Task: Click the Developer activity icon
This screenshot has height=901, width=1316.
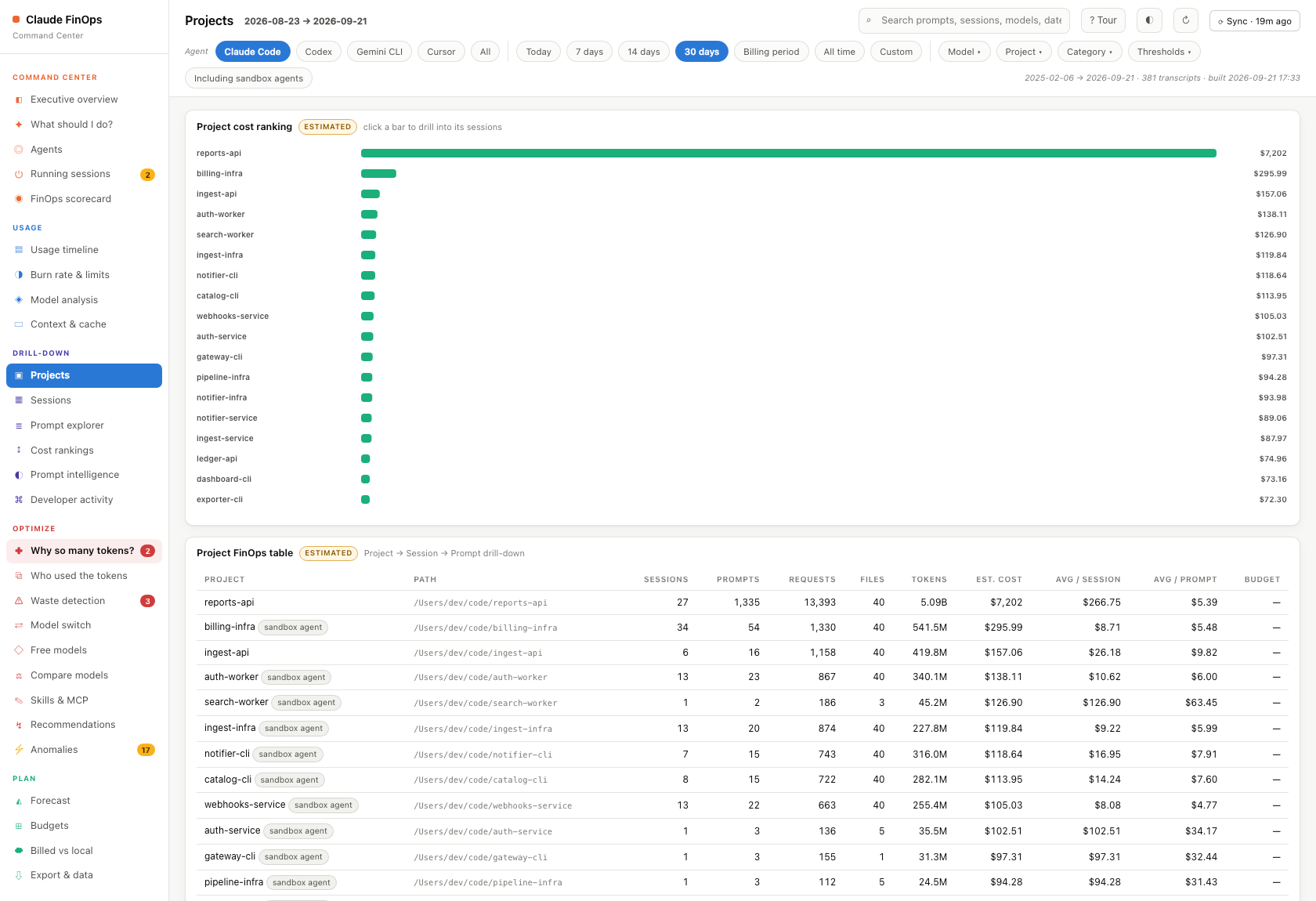Action: click(x=19, y=500)
